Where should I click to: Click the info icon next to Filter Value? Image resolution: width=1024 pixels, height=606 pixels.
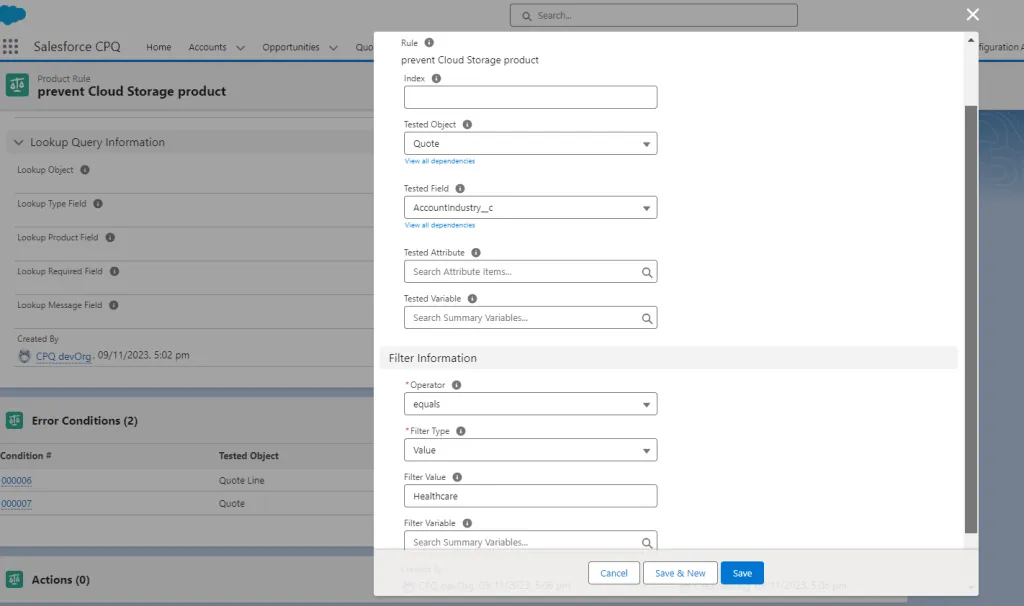click(x=457, y=477)
